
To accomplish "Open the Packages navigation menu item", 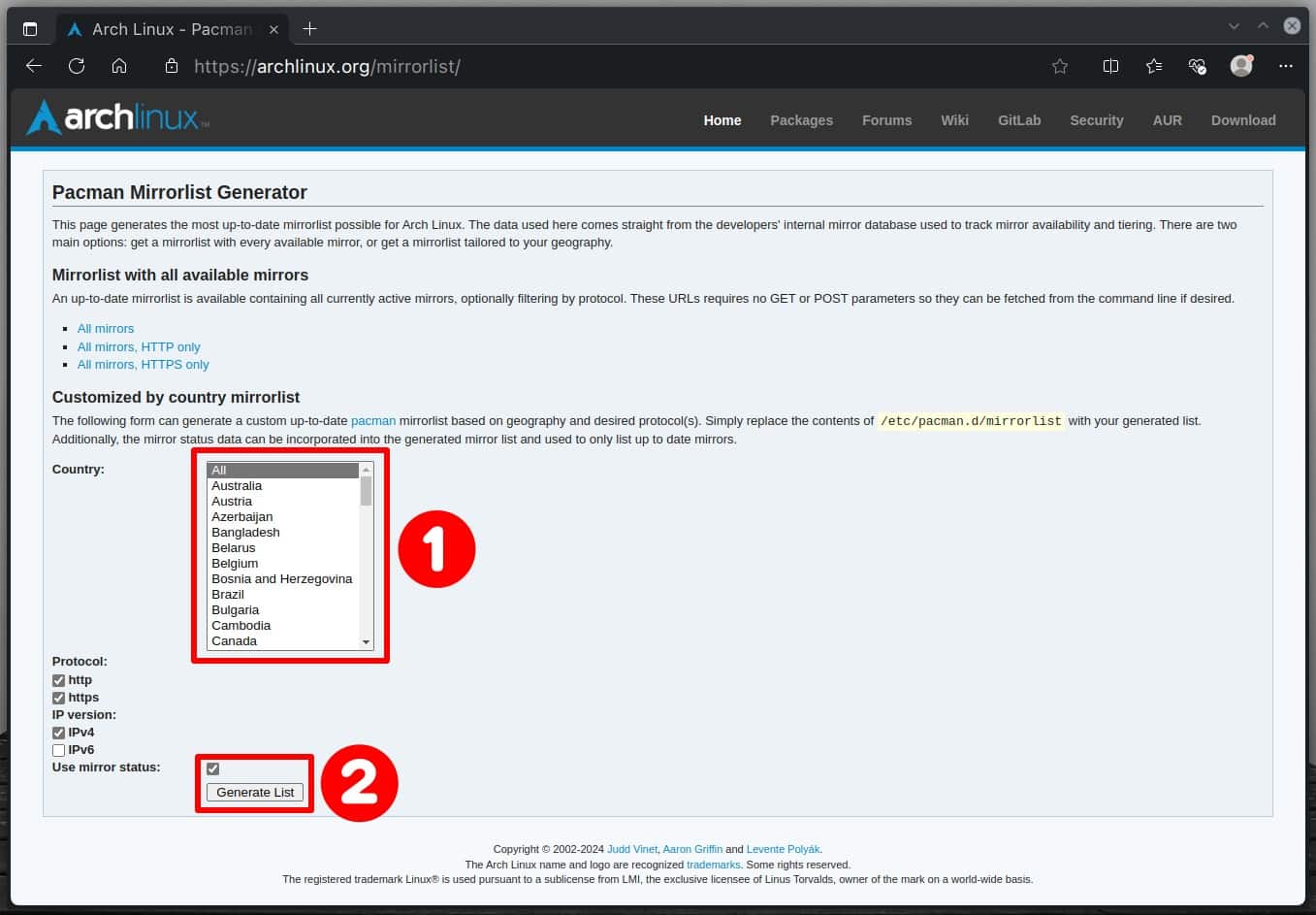I will click(801, 120).
